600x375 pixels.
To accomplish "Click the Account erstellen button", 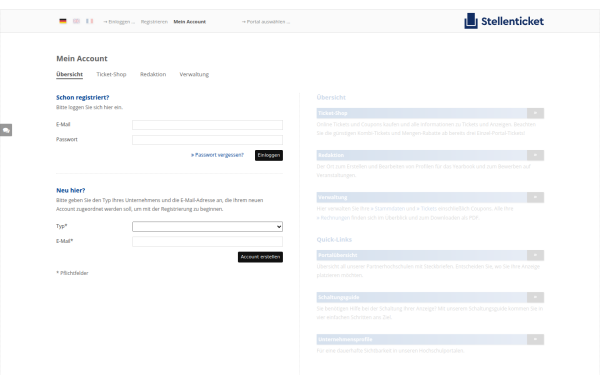I will [260, 257].
